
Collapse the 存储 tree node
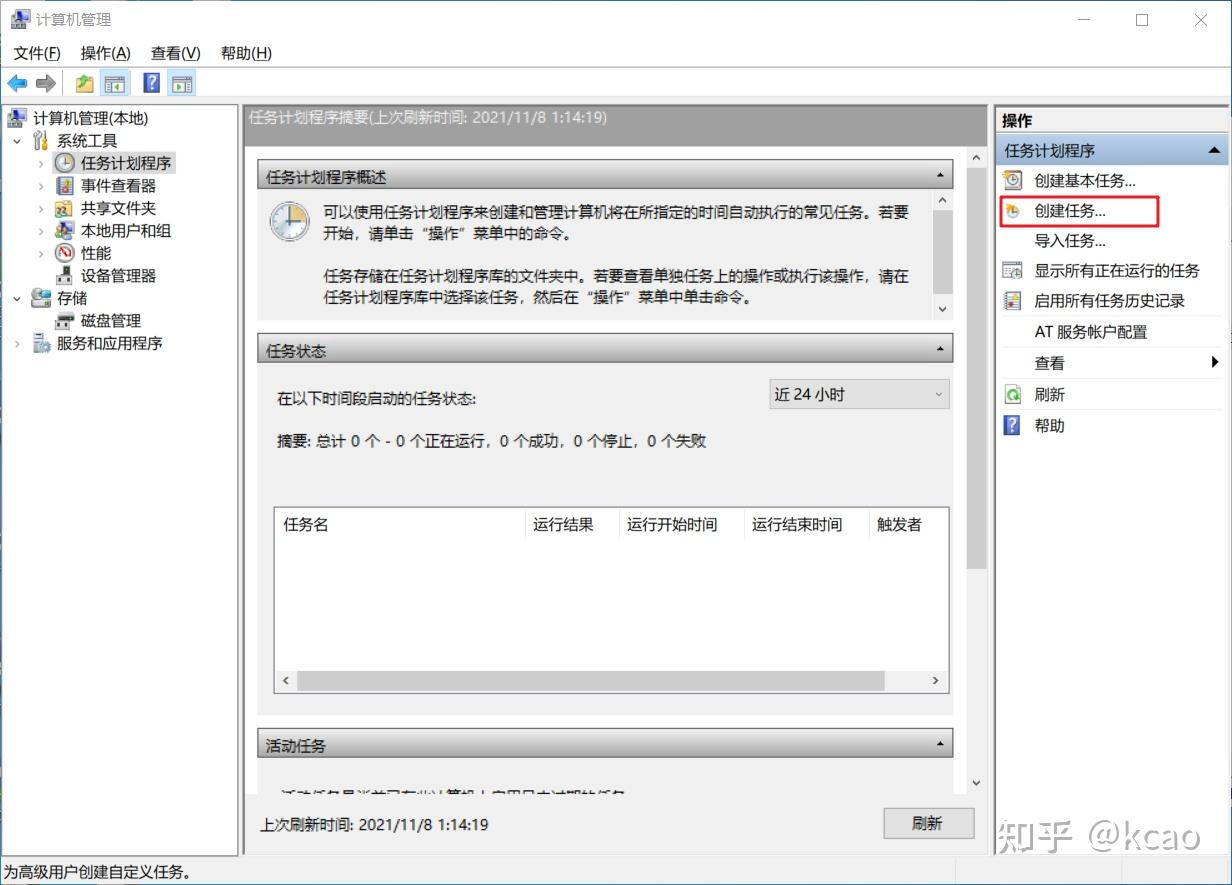17,298
